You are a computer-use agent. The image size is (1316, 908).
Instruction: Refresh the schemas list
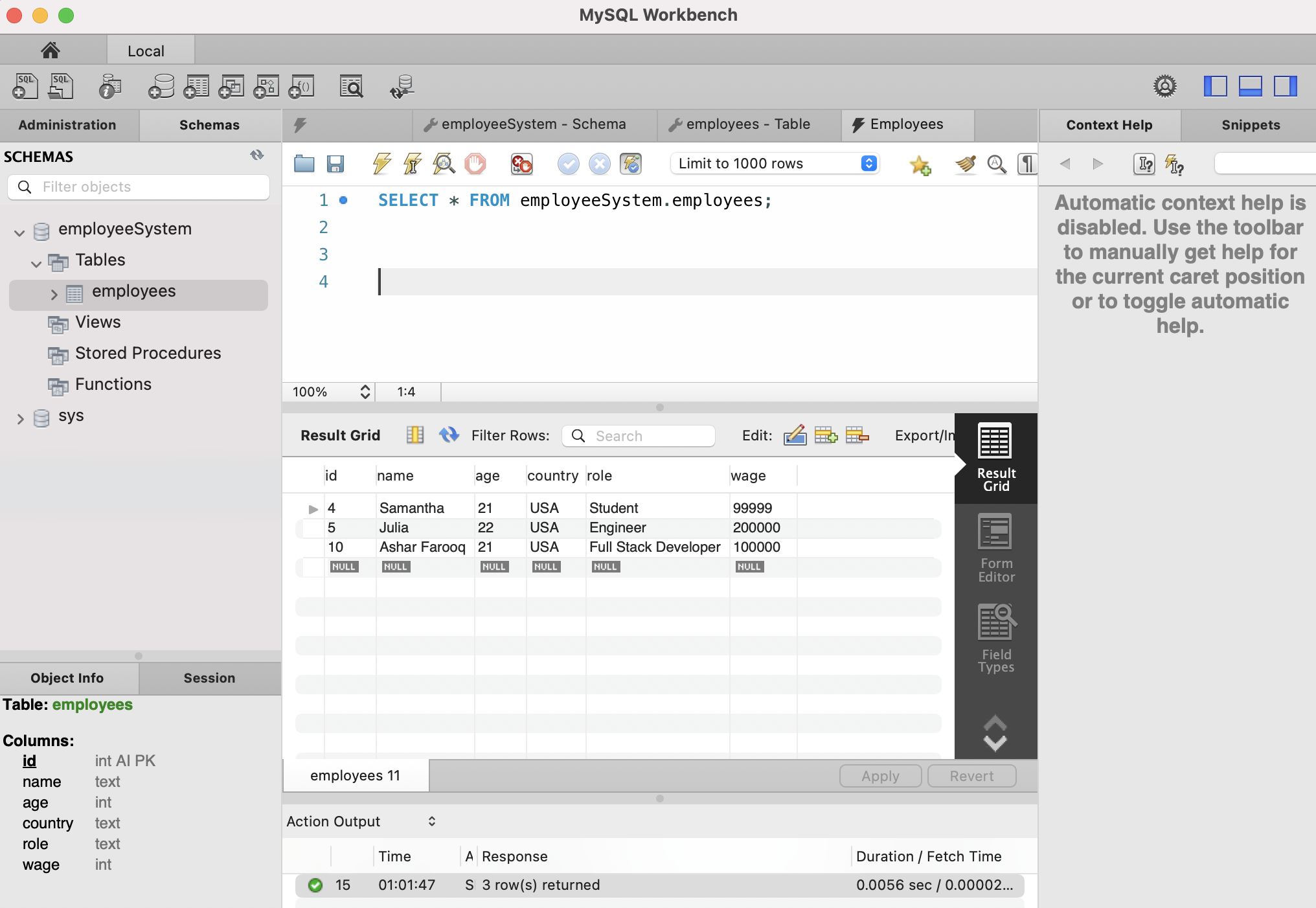pos(257,155)
